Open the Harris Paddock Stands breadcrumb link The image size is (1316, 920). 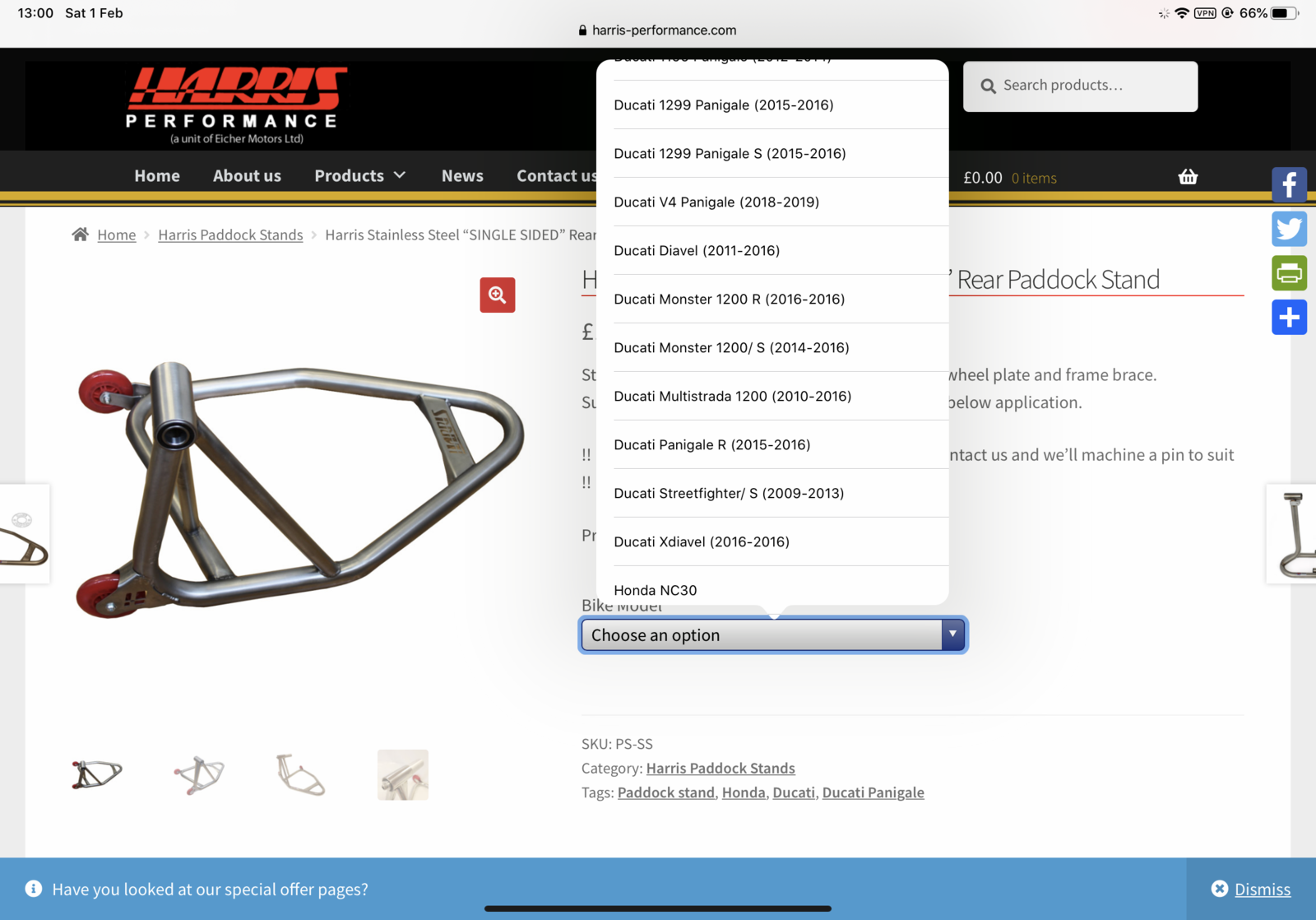click(230, 235)
